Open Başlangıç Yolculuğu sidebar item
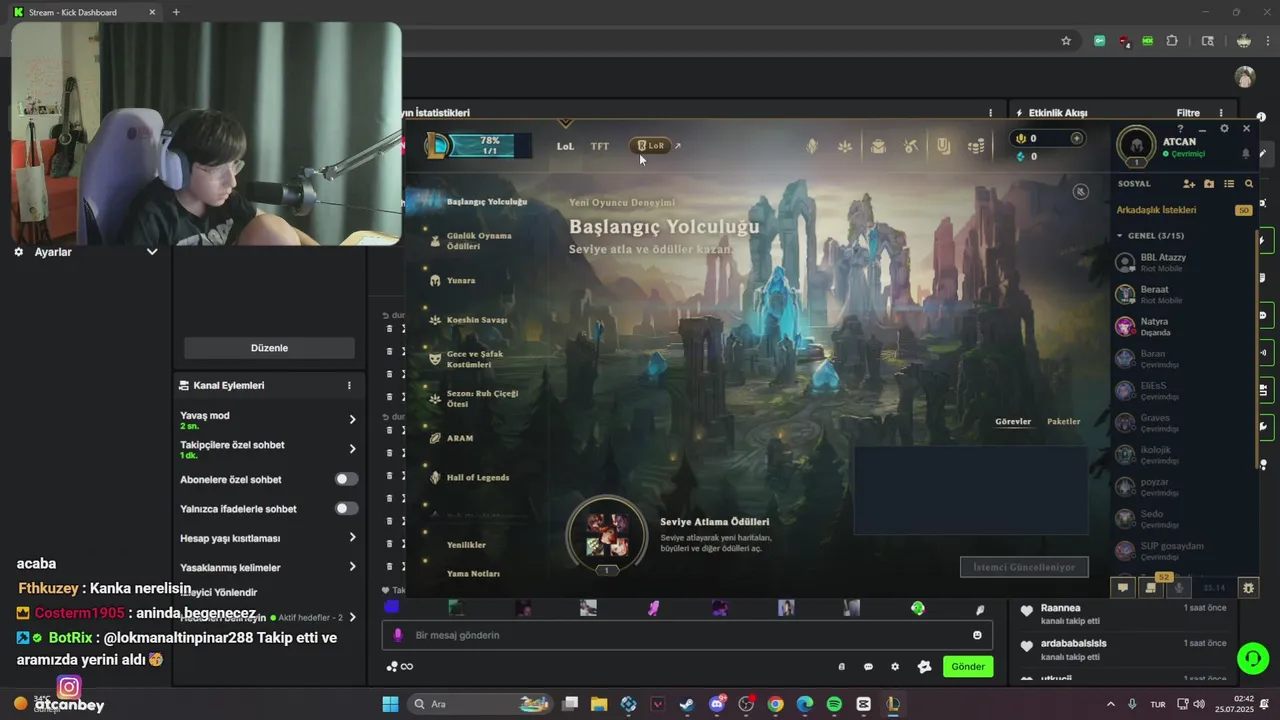 click(x=486, y=202)
